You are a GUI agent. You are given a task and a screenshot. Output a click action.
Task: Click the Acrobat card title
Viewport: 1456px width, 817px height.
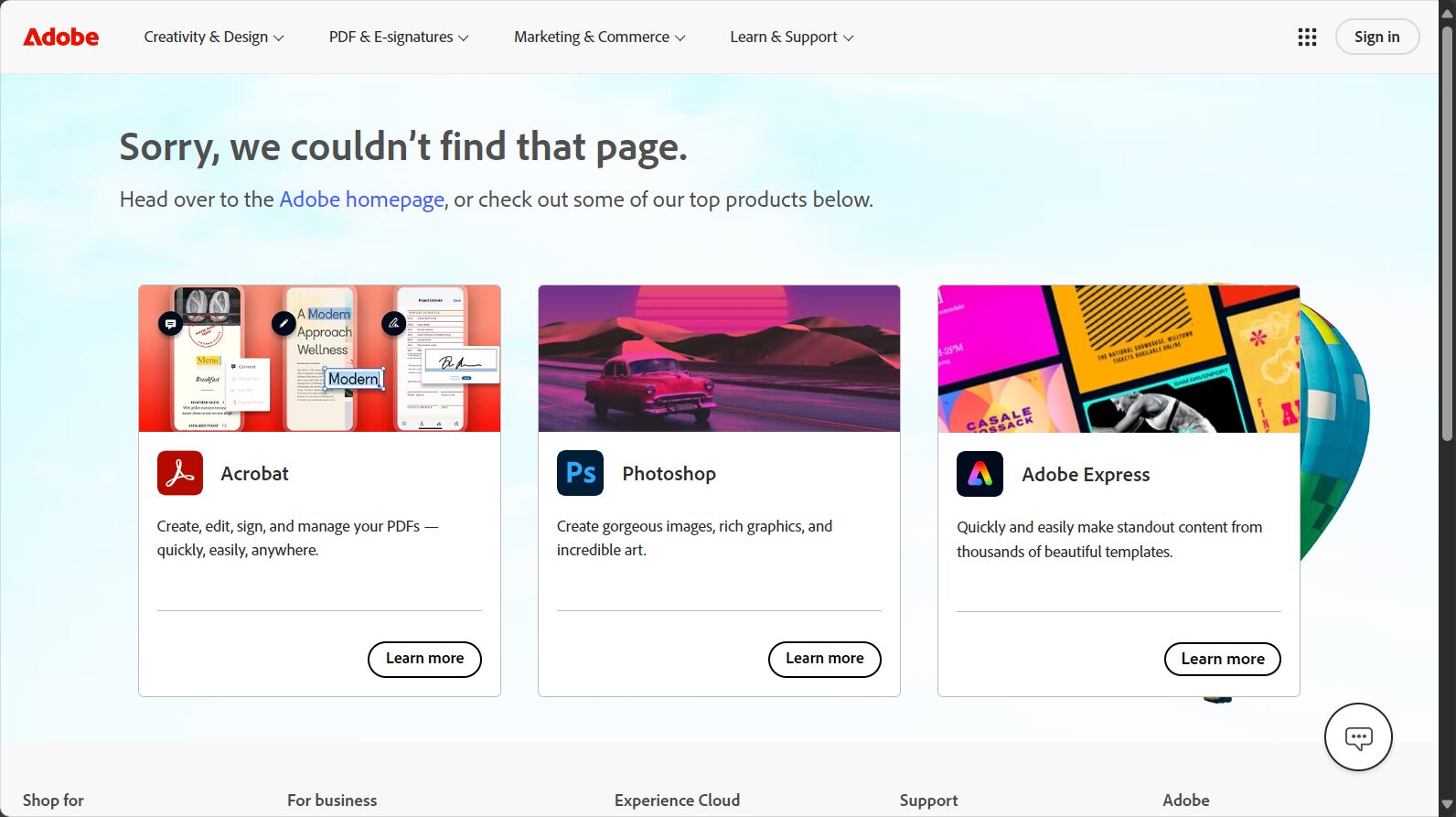coord(254,474)
